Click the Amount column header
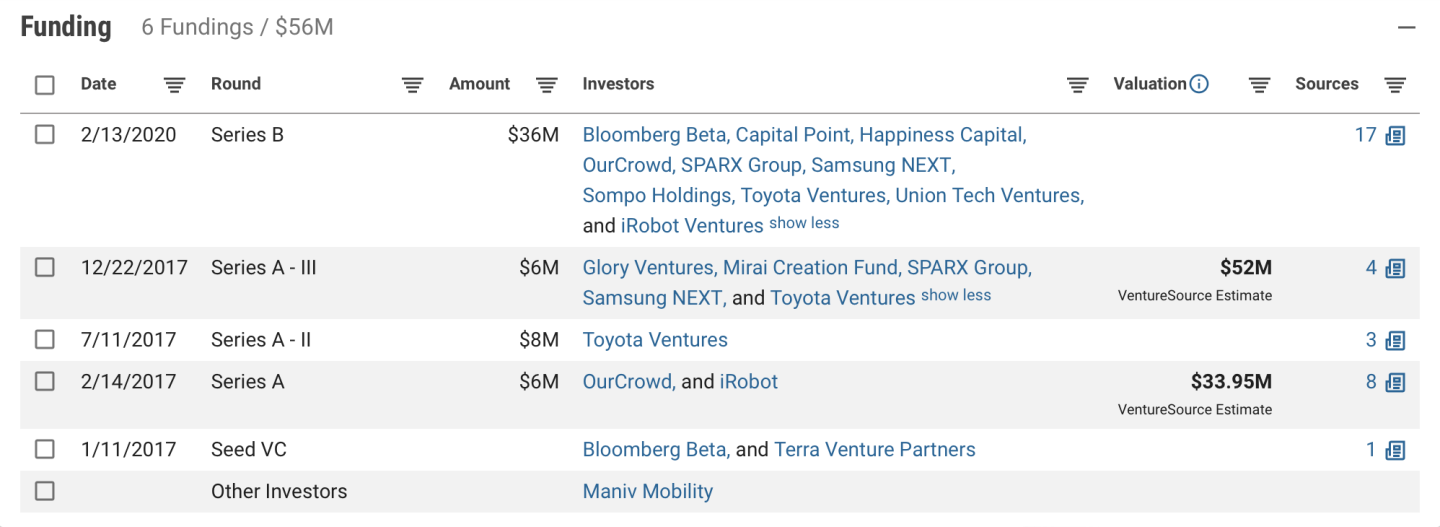Image resolution: width=1440 pixels, height=527 pixels. click(x=480, y=84)
